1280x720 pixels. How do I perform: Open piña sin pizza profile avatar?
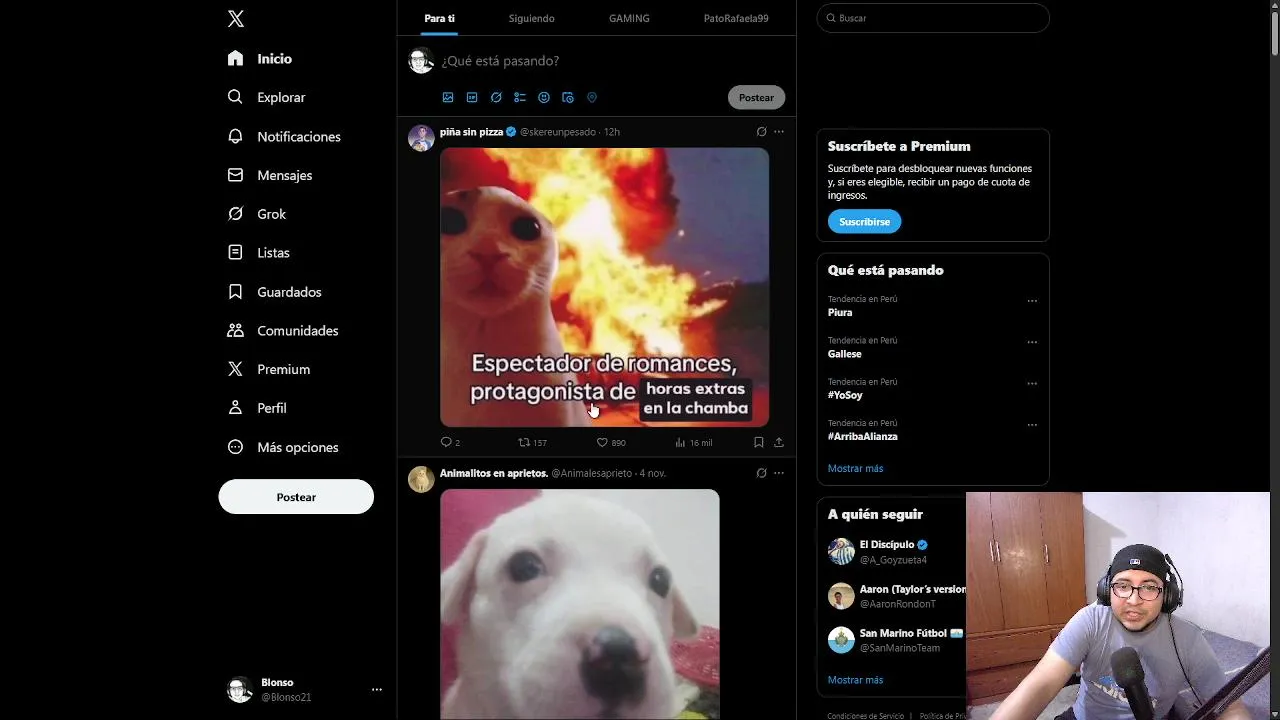pyautogui.click(x=421, y=138)
